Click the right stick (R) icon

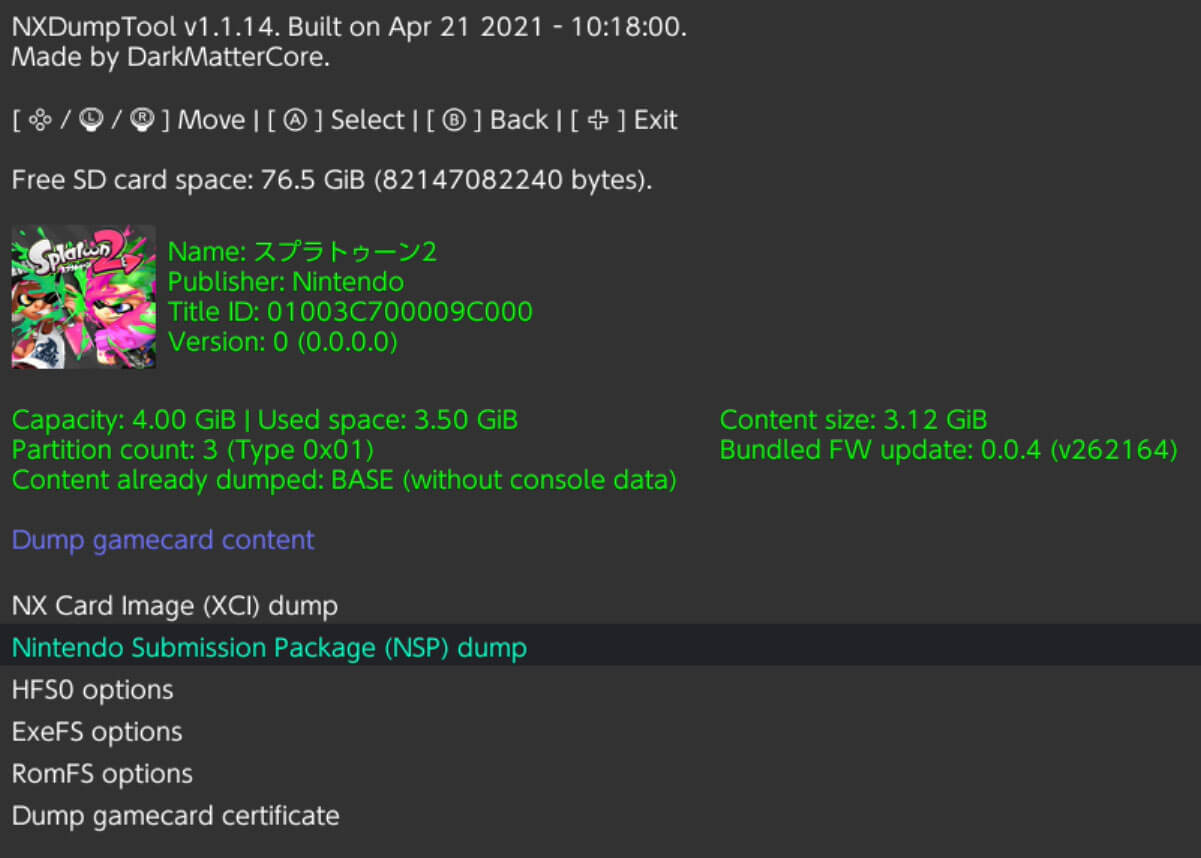tap(143, 121)
